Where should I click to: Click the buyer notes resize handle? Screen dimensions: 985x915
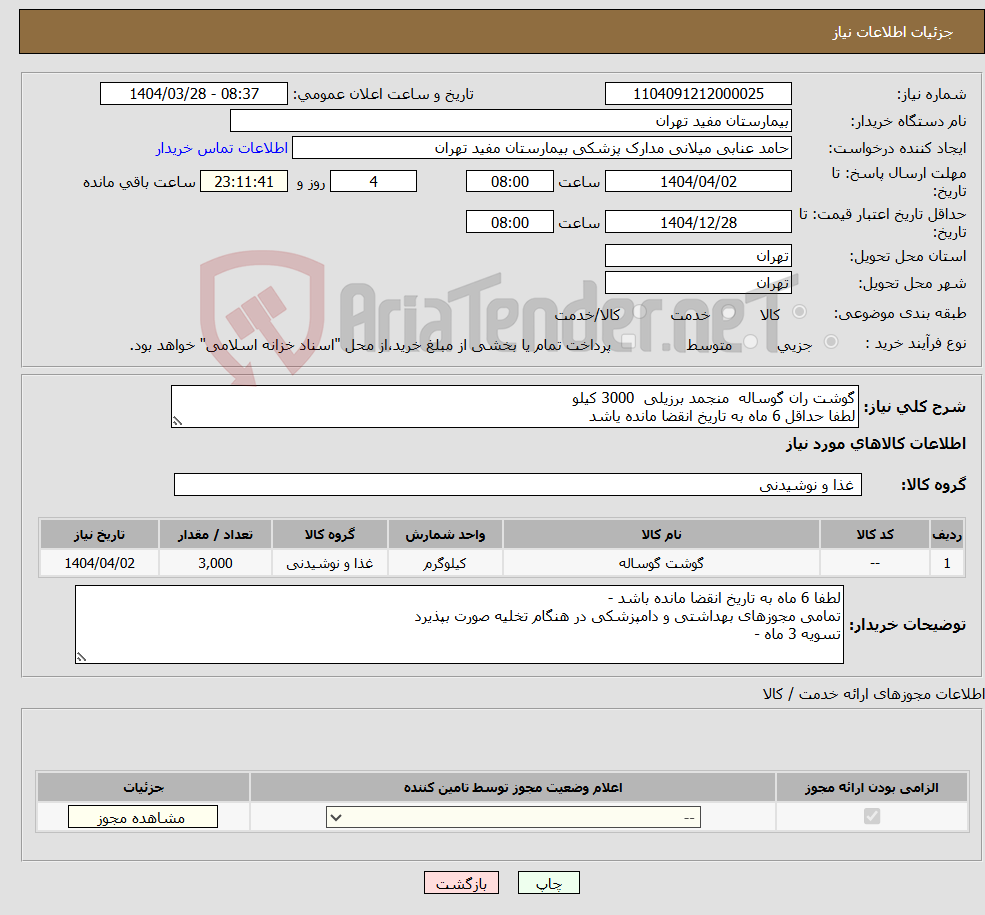(81, 657)
